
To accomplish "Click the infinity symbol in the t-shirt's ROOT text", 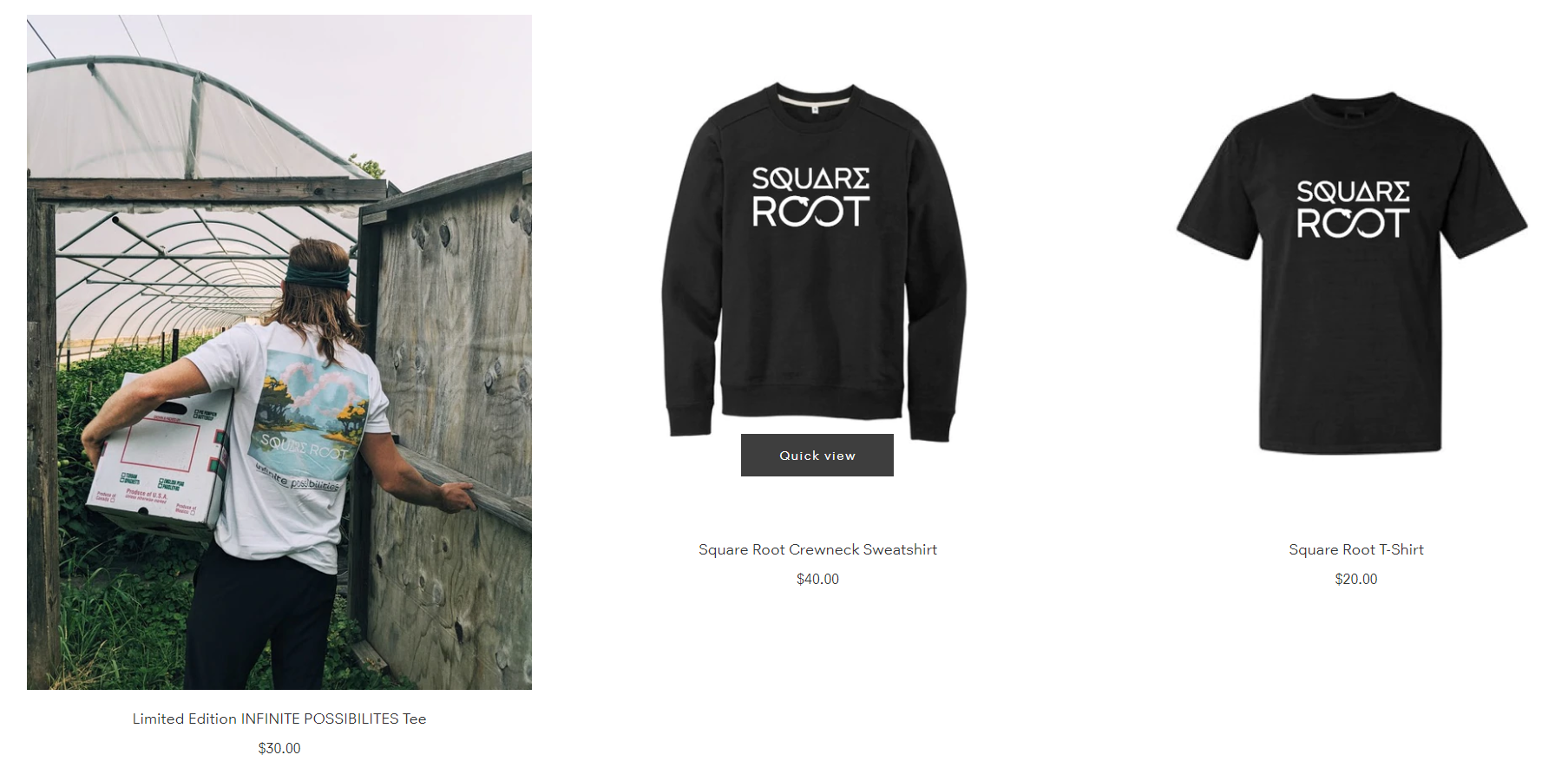I will click(1353, 224).
